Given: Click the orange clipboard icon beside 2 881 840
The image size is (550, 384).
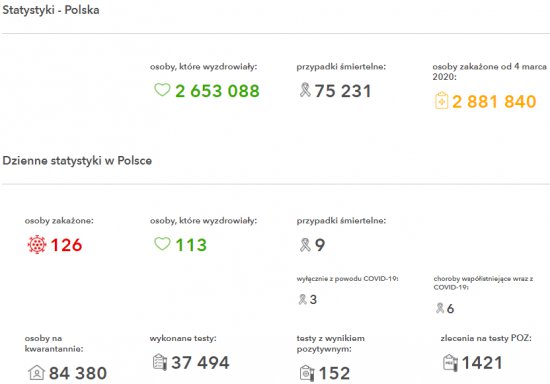Looking at the screenshot, I should pyautogui.click(x=441, y=101).
